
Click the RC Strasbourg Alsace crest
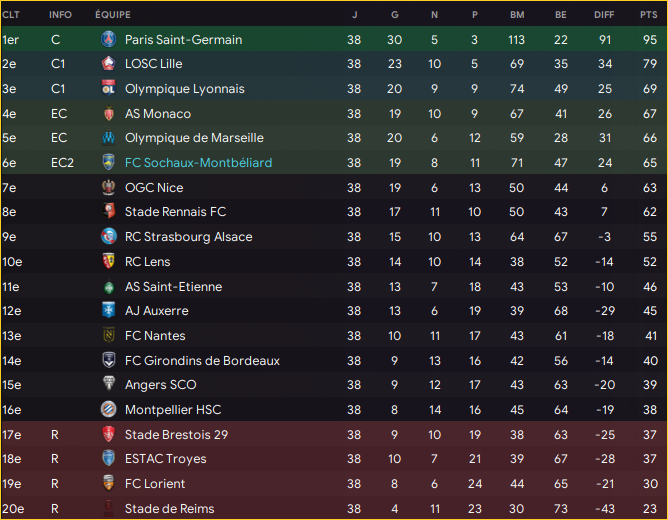pyautogui.click(x=109, y=236)
